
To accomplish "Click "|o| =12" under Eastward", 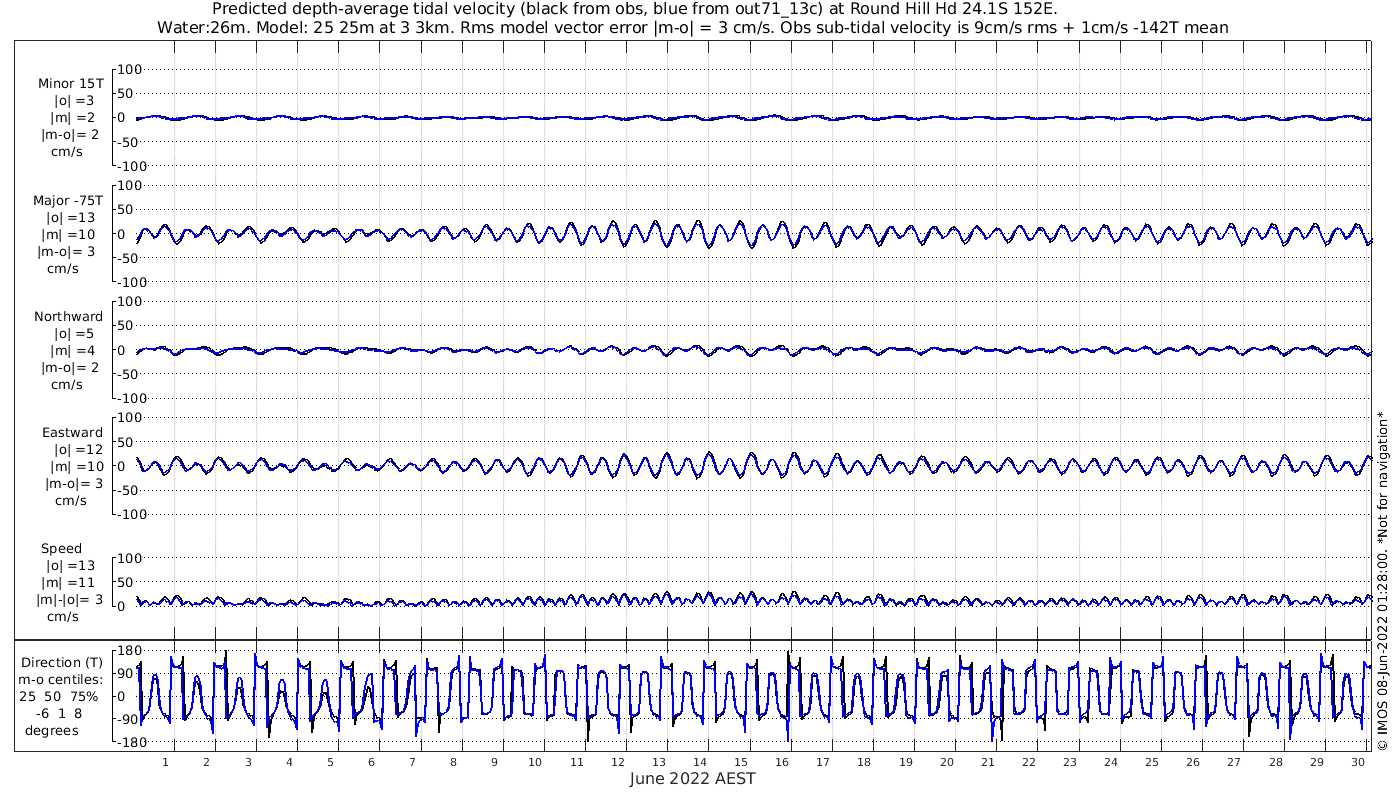I will coord(71,450).
